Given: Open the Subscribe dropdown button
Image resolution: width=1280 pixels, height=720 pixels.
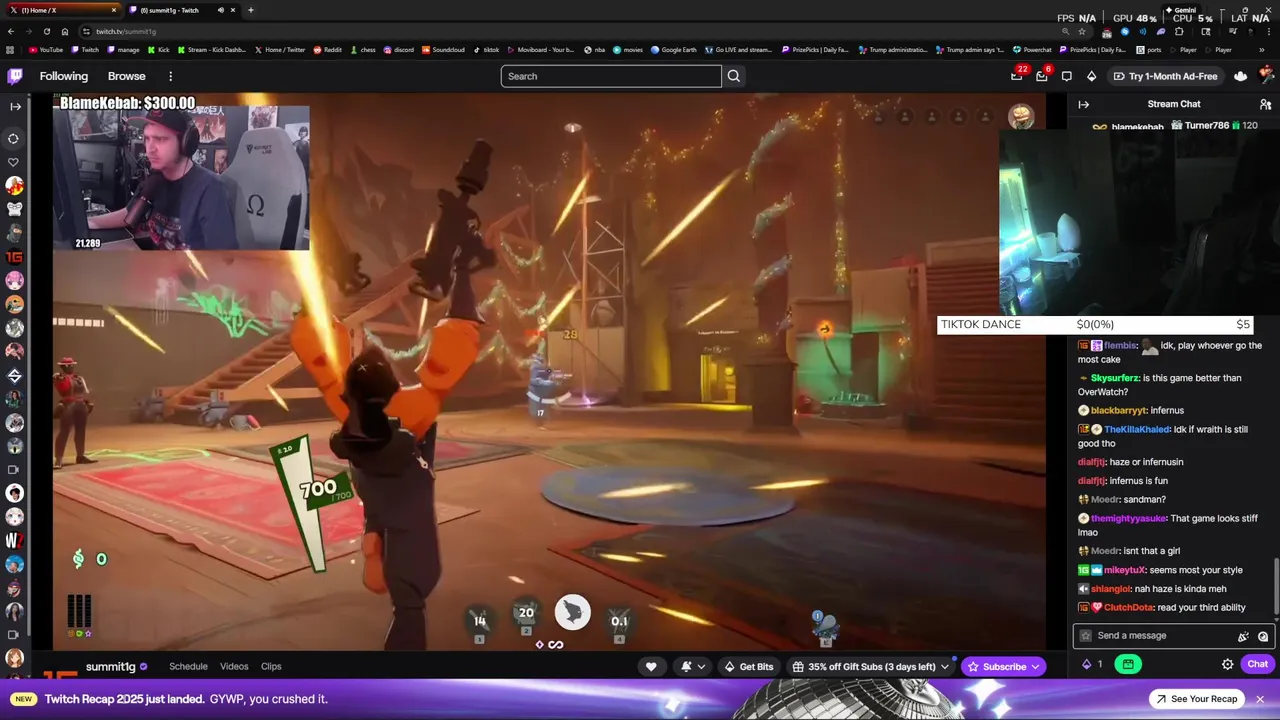Looking at the screenshot, I should click(x=1003, y=667).
